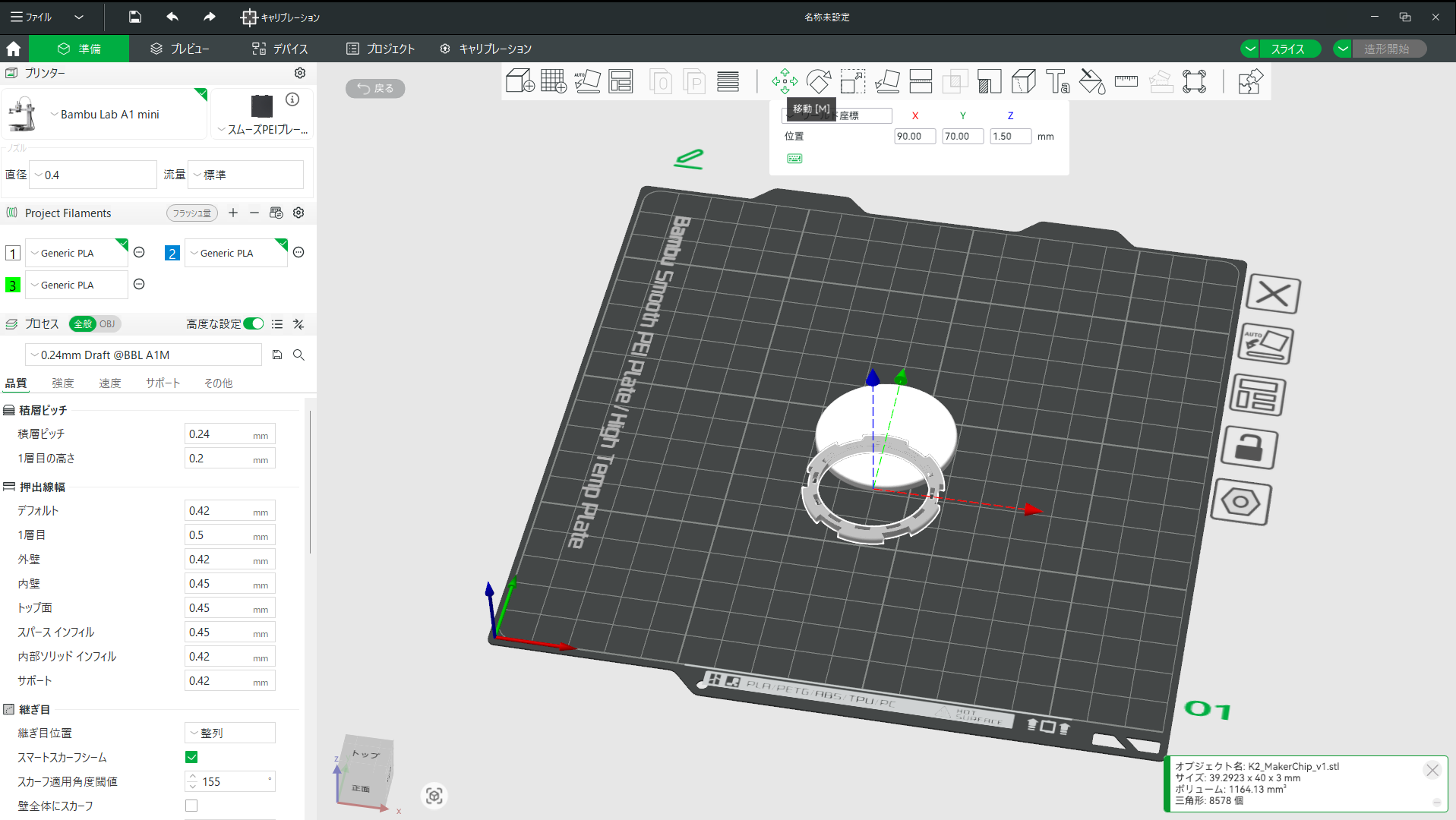The height and width of the screenshot is (820, 1456).
Task: Click filament 3 green color swatch
Action: [x=13, y=285]
